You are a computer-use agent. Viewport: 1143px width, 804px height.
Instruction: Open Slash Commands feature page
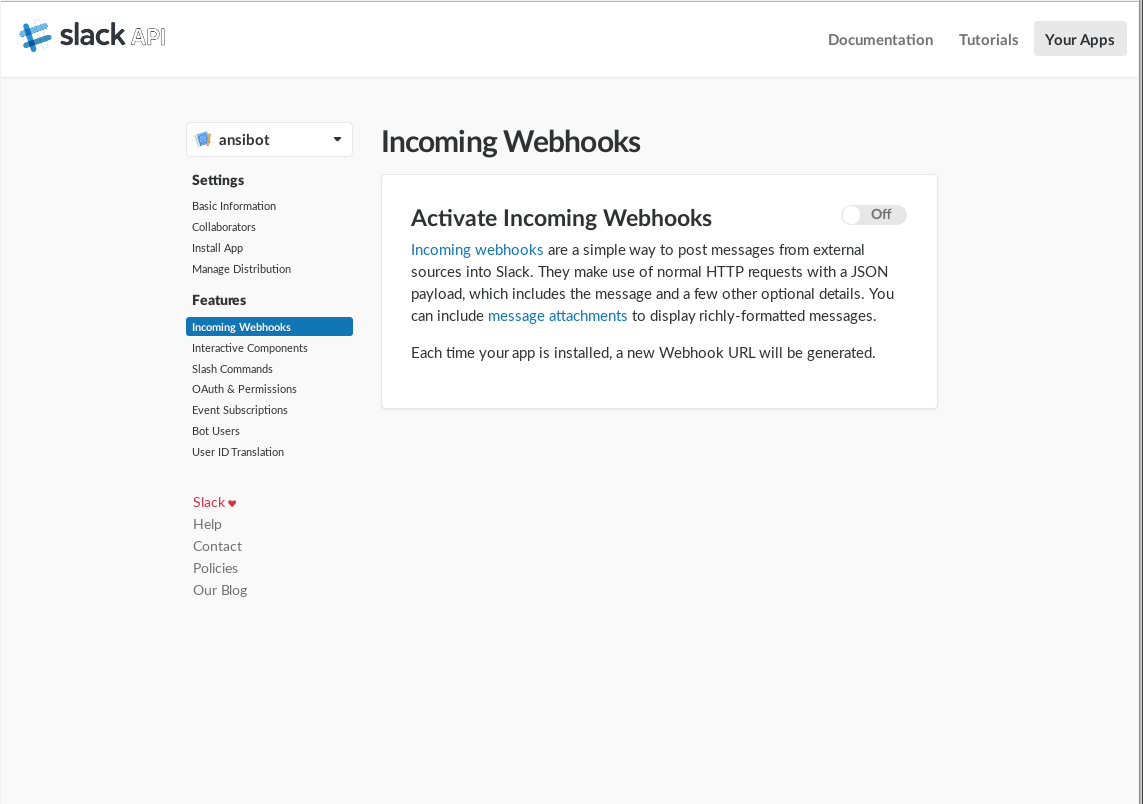(232, 369)
